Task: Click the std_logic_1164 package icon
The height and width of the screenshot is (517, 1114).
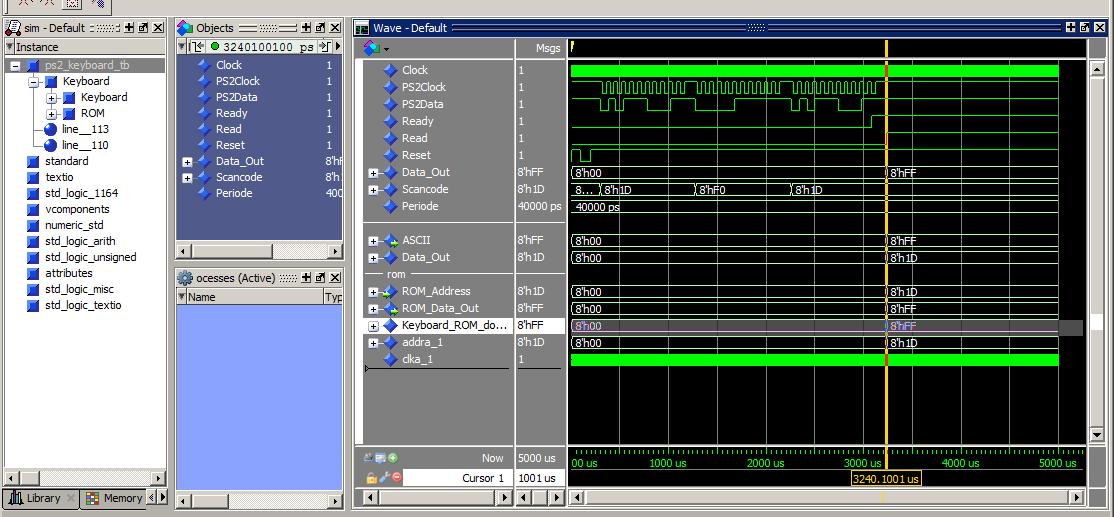Action: pos(33,193)
